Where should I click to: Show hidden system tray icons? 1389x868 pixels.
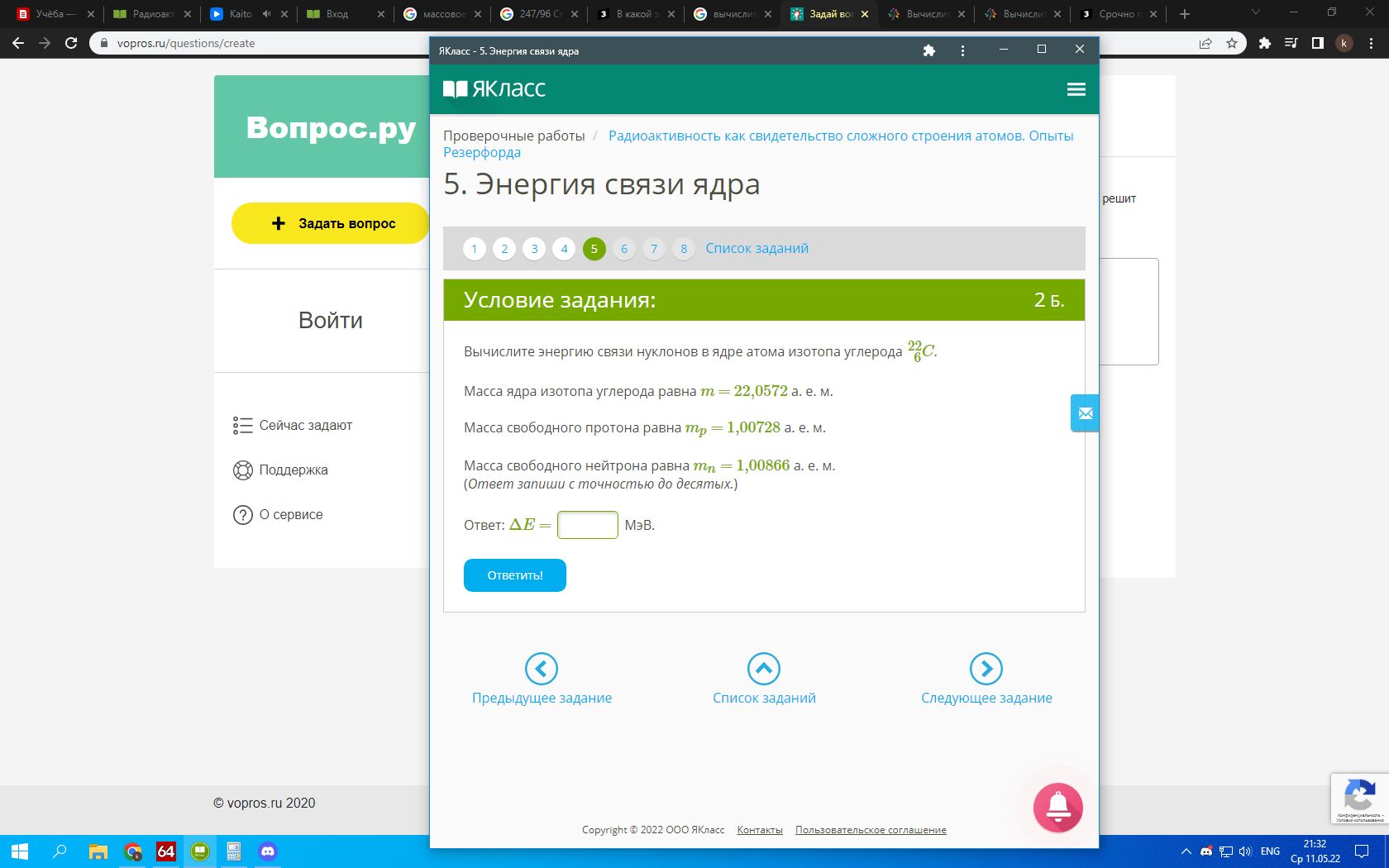pos(1186,851)
